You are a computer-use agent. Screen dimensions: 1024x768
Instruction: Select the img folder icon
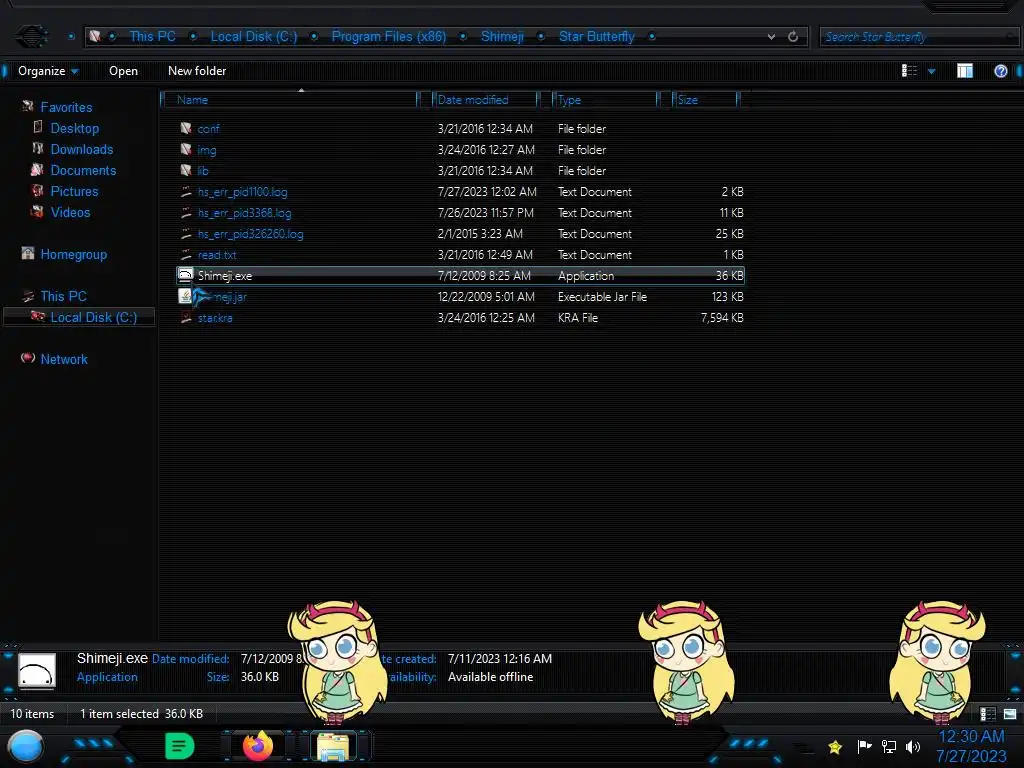[186, 150]
